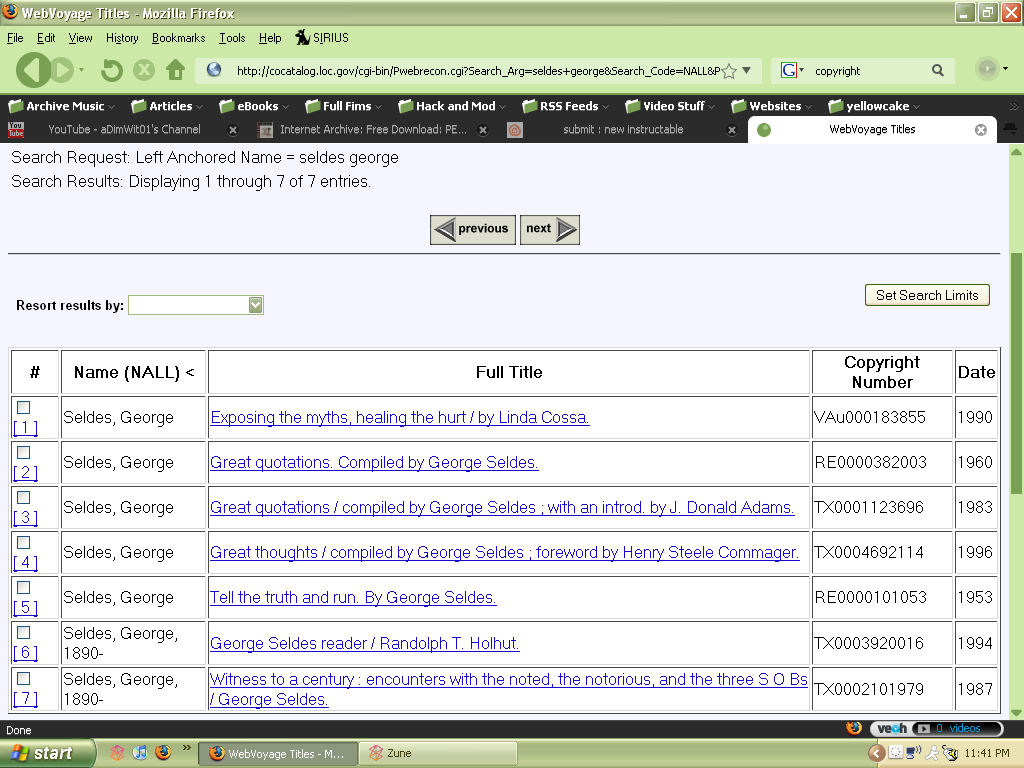Click the [3] record number link

click(x=25, y=518)
